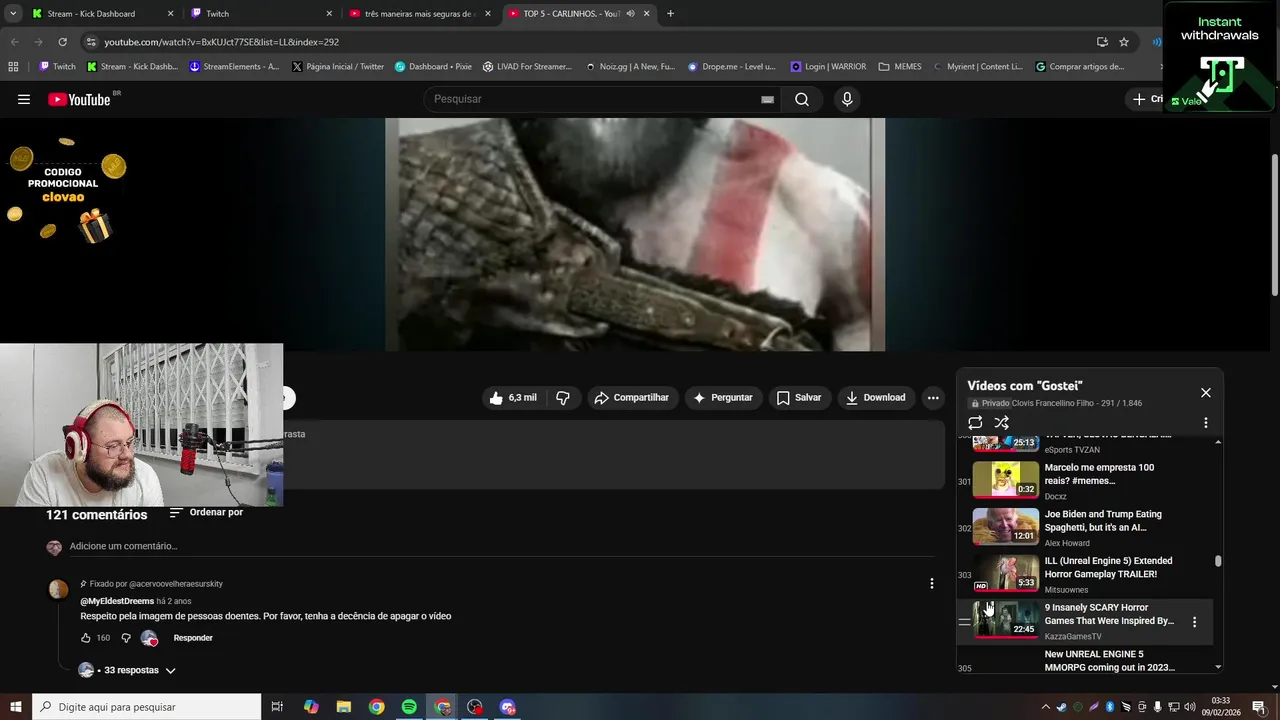Click the Perguntar button
This screenshot has width=1280, height=720.
723,397
